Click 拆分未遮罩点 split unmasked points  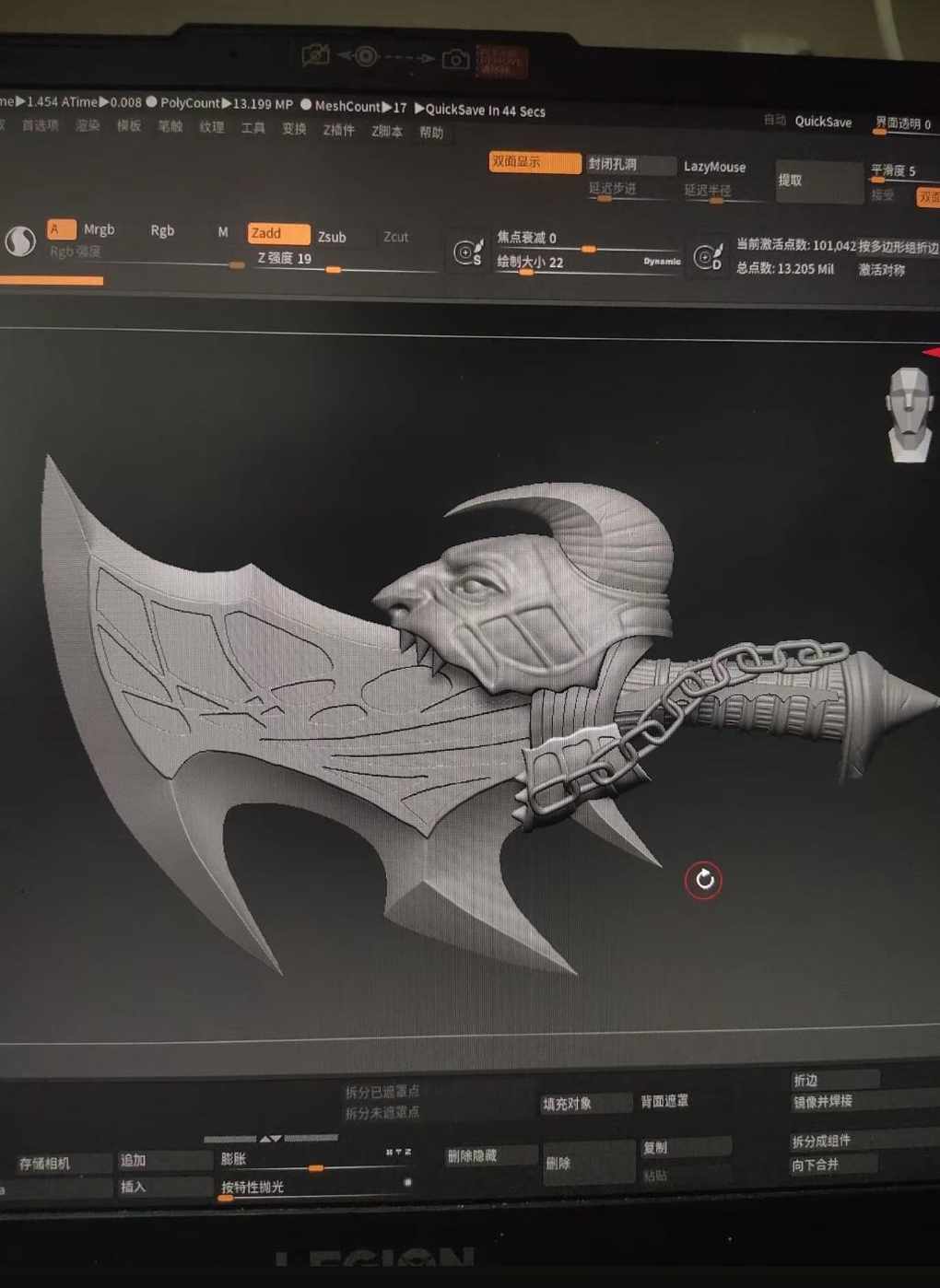pyautogui.click(x=382, y=1113)
